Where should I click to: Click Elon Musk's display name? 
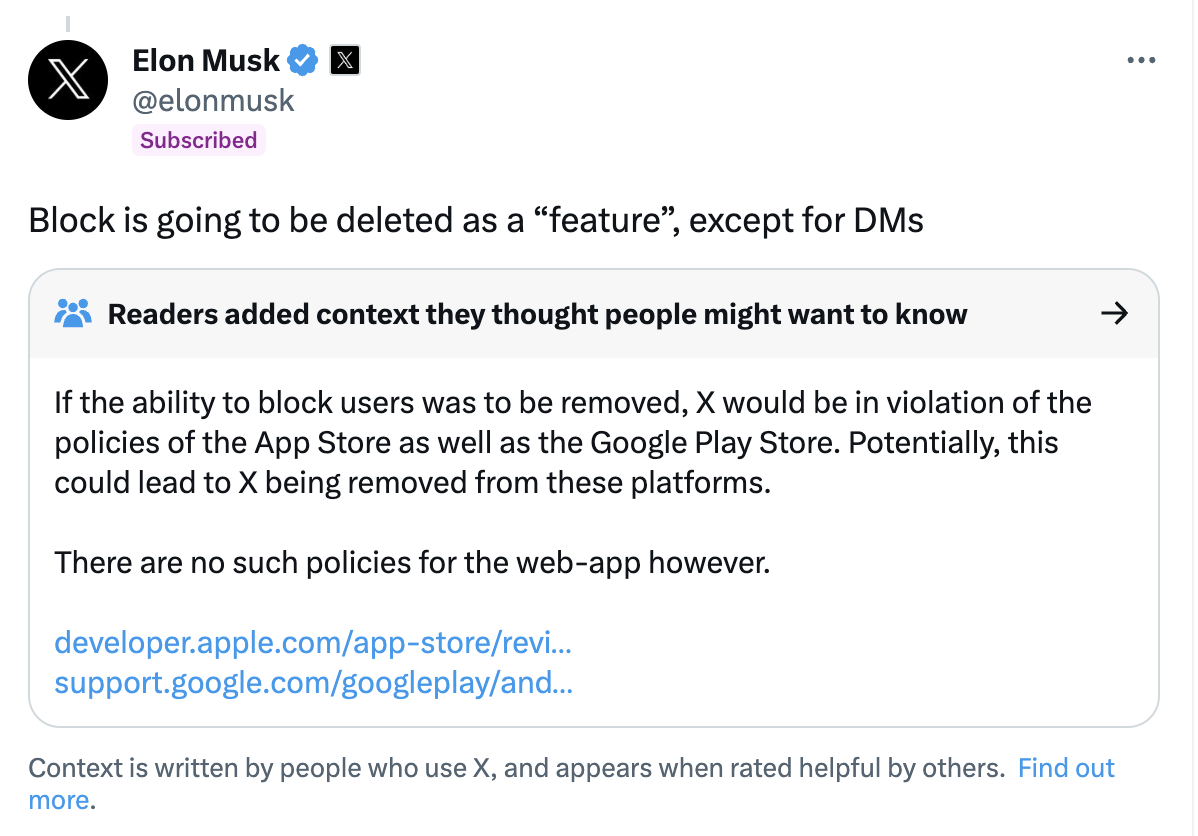point(207,60)
